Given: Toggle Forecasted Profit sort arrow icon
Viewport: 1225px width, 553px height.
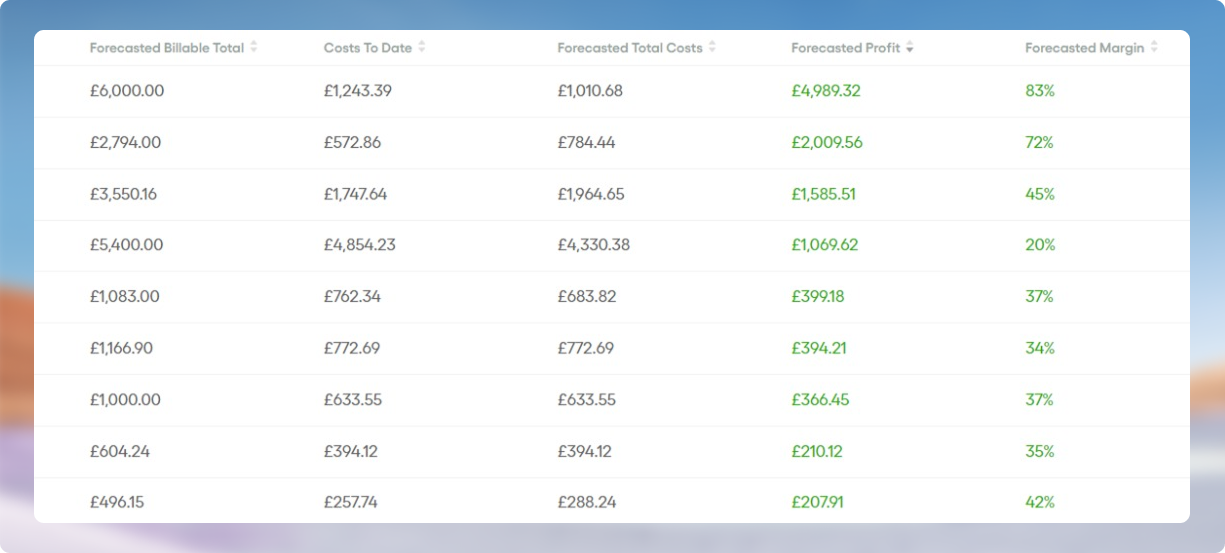Looking at the screenshot, I should tap(910, 47).
